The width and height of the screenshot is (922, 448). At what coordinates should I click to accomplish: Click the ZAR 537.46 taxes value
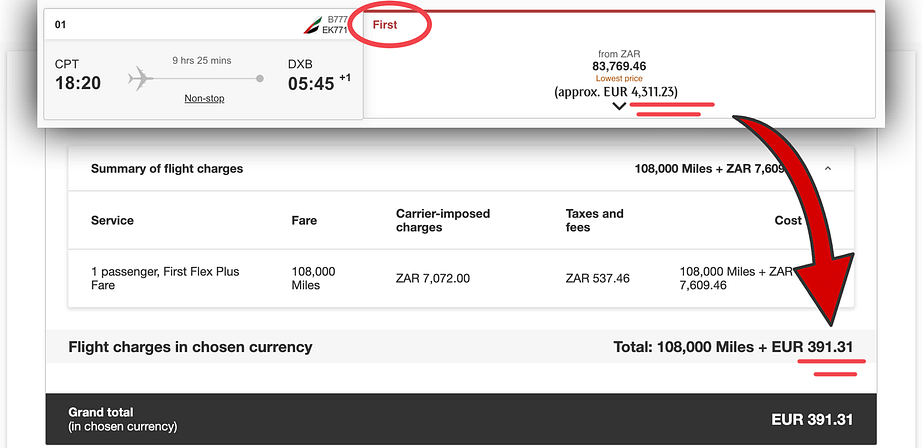[597, 278]
